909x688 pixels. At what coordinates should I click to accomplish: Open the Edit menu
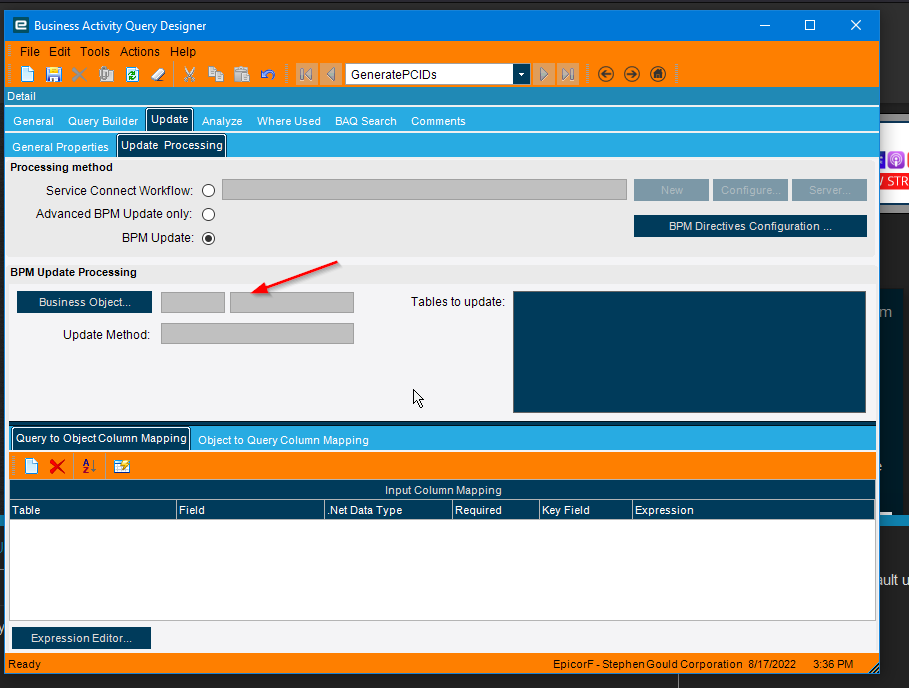pyautogui.click(x=60, y=52)
